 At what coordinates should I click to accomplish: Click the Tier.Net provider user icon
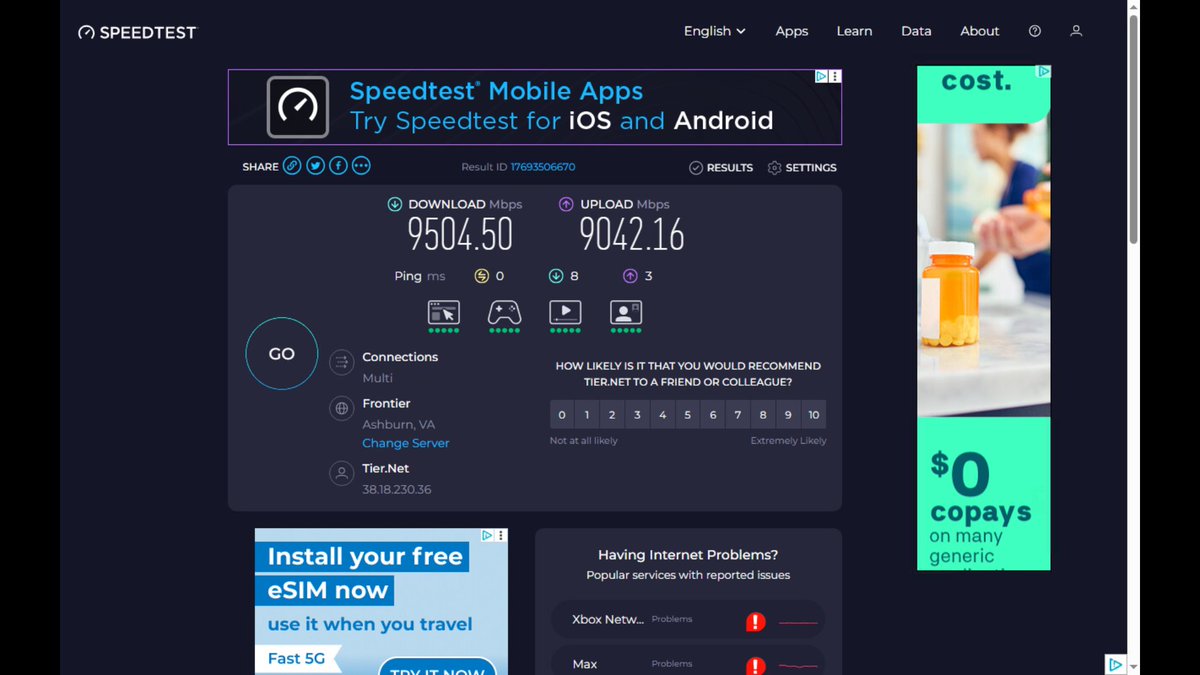342,474
